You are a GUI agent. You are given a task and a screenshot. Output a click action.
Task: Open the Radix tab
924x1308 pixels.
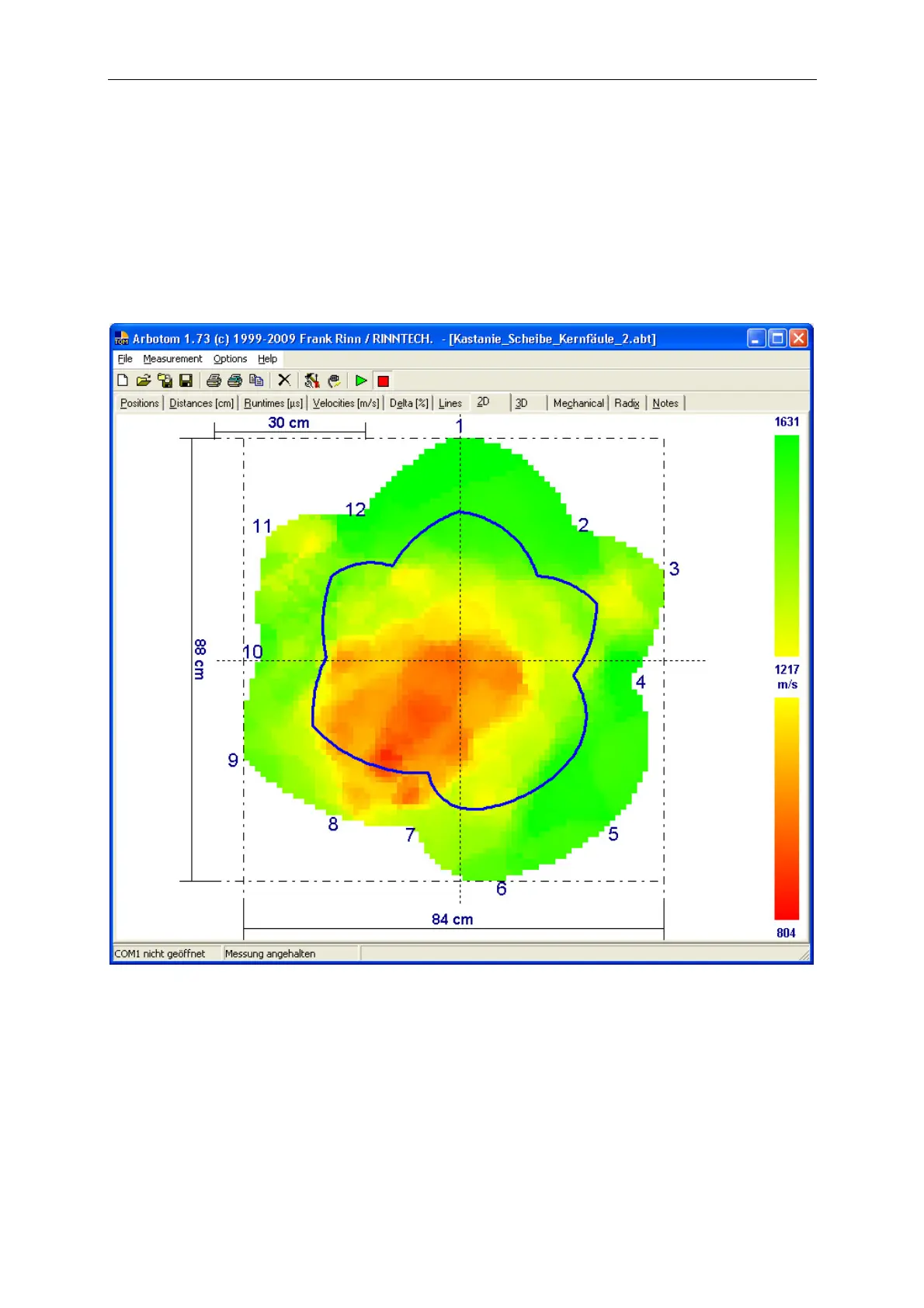[627, 403]
